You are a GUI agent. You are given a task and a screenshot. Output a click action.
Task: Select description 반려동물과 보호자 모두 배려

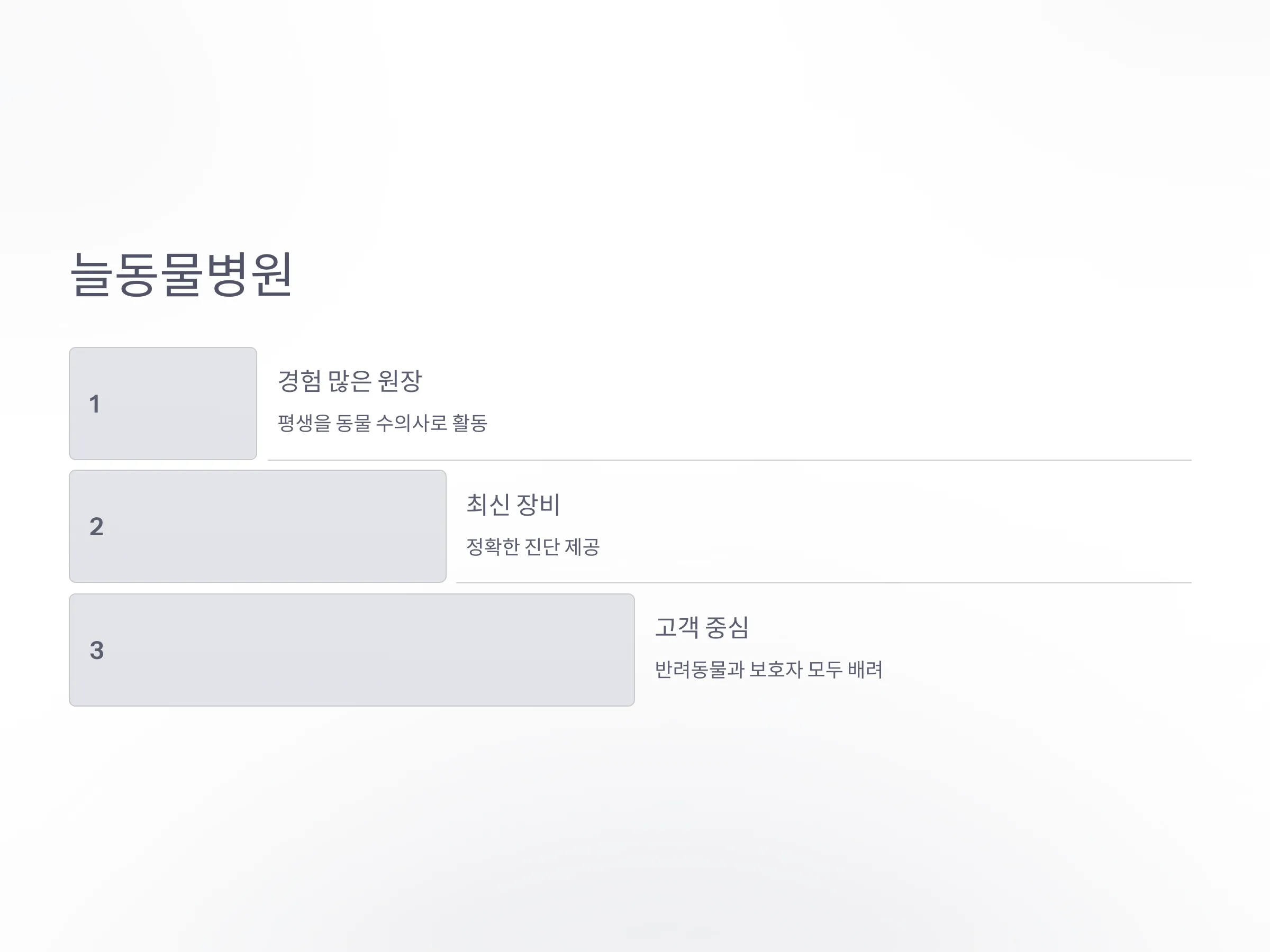coord(769,669)
